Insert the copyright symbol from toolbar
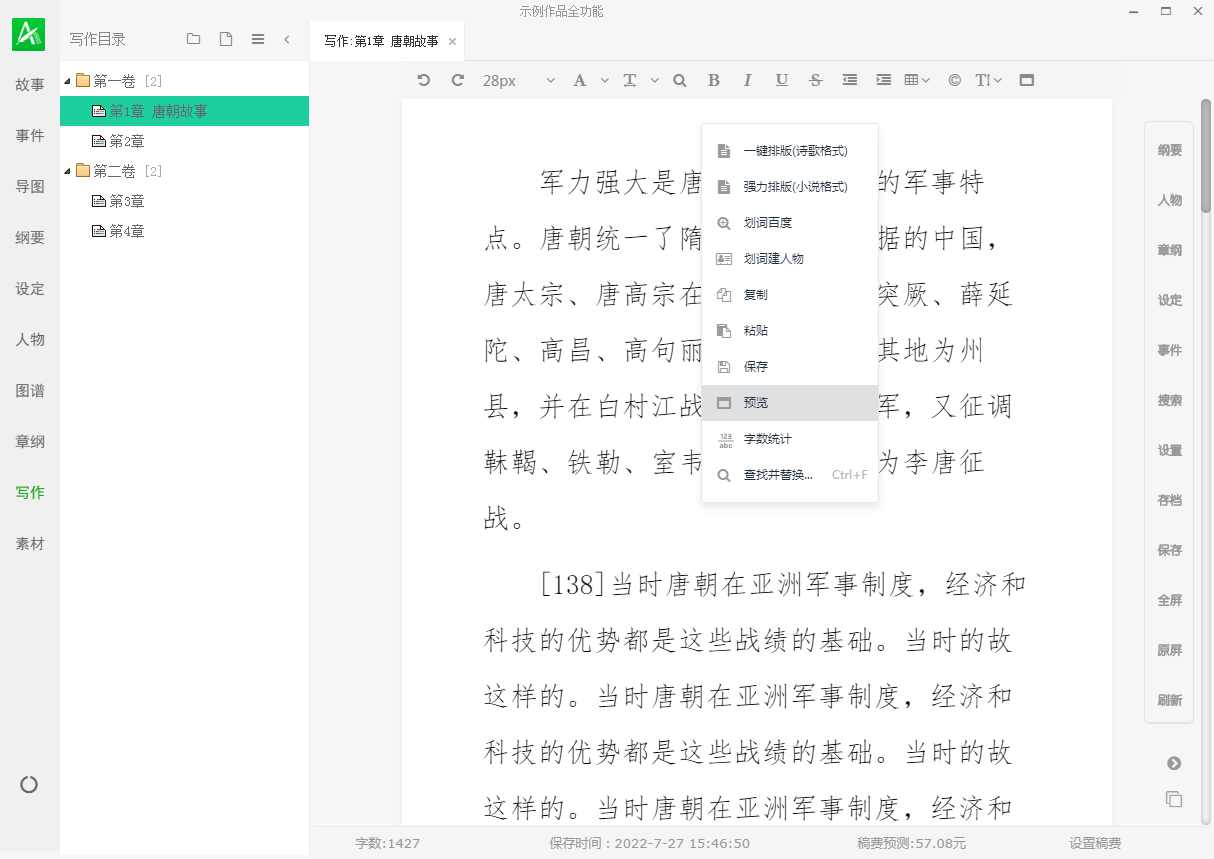The height and width of the screenshot is (859, 1214). click(x=954, y=80)
